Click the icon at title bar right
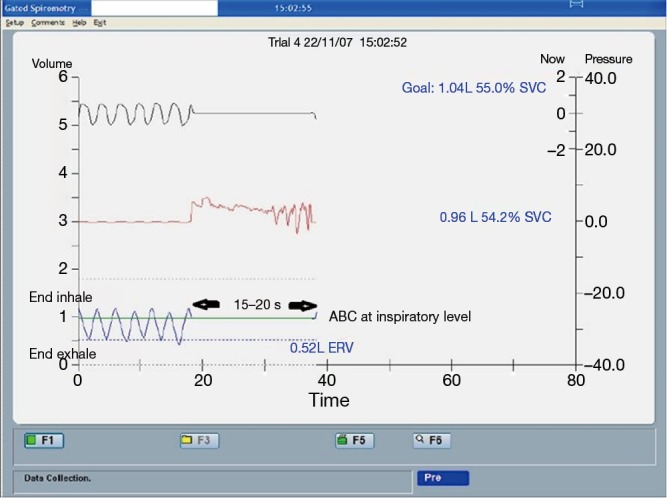Image resolution: width=667 pixels, height=498 pixels. click(x=575, y=6)
